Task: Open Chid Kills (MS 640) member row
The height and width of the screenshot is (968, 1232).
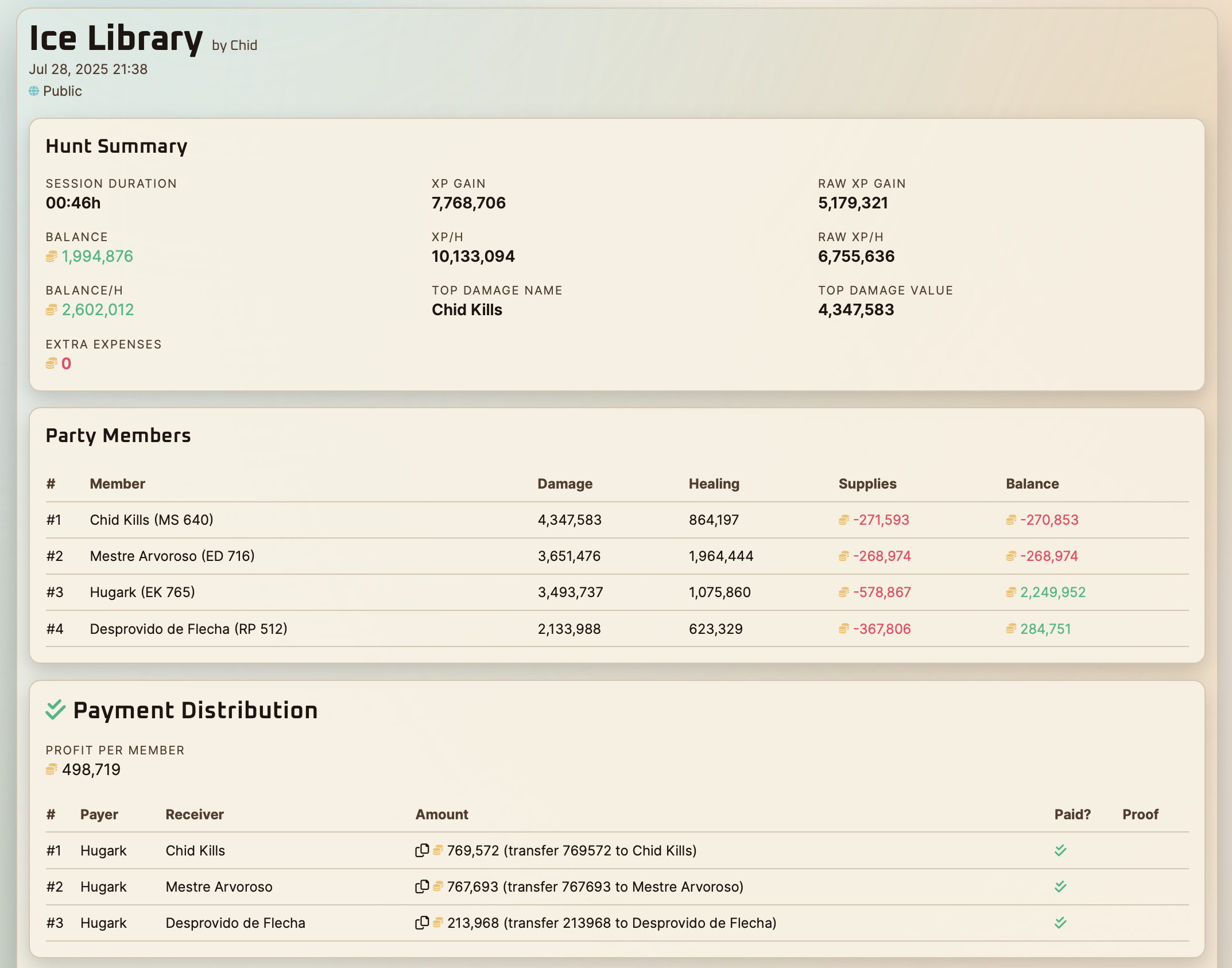Action: point(152,520)
